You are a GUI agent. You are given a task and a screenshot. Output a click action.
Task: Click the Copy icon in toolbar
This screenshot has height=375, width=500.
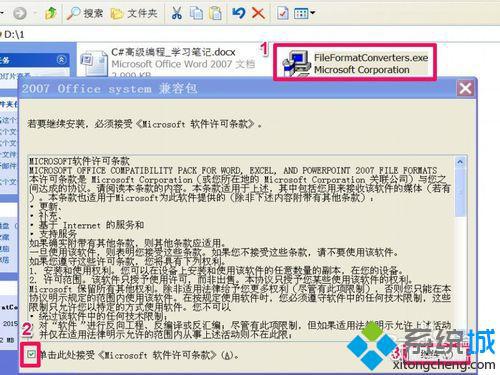pyautogui.click(x=196, y=13)
